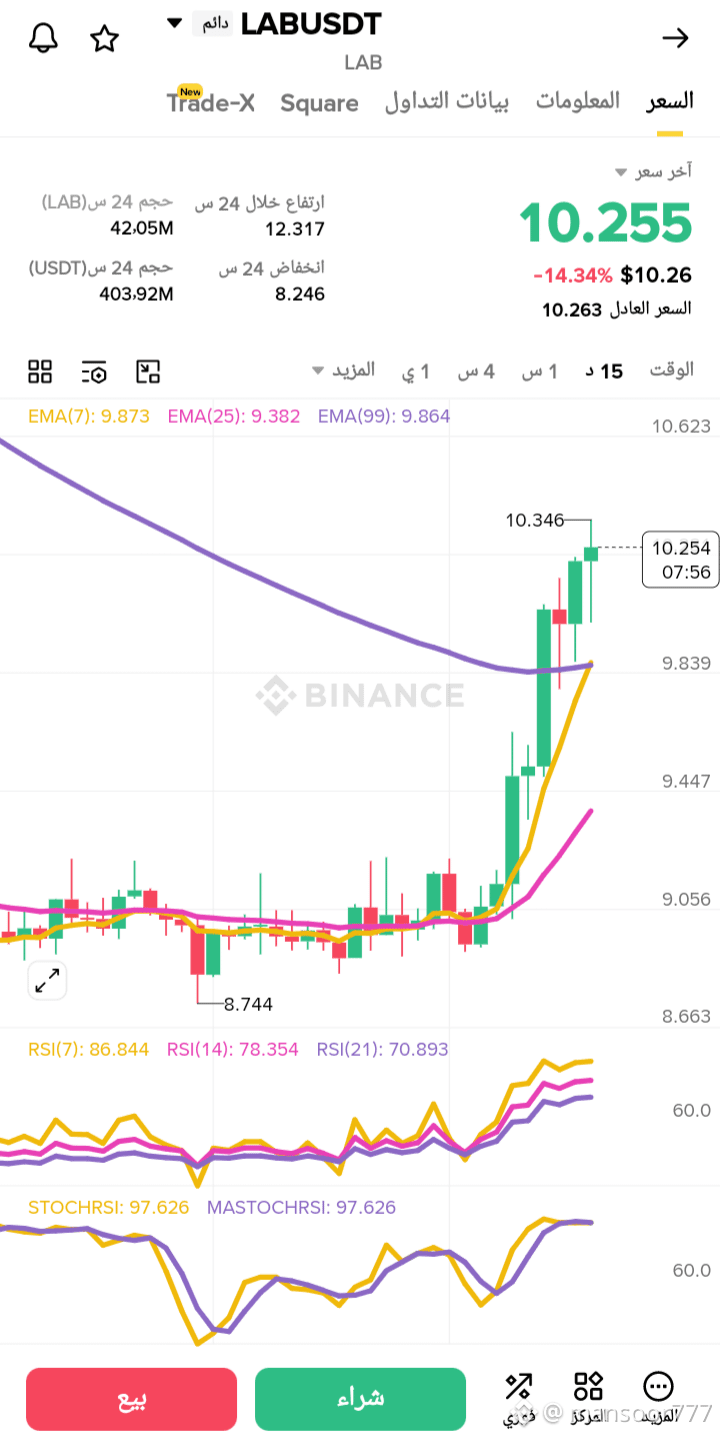Tap the EMA(25): 9.382 indicator label

(x=234, y=416)
